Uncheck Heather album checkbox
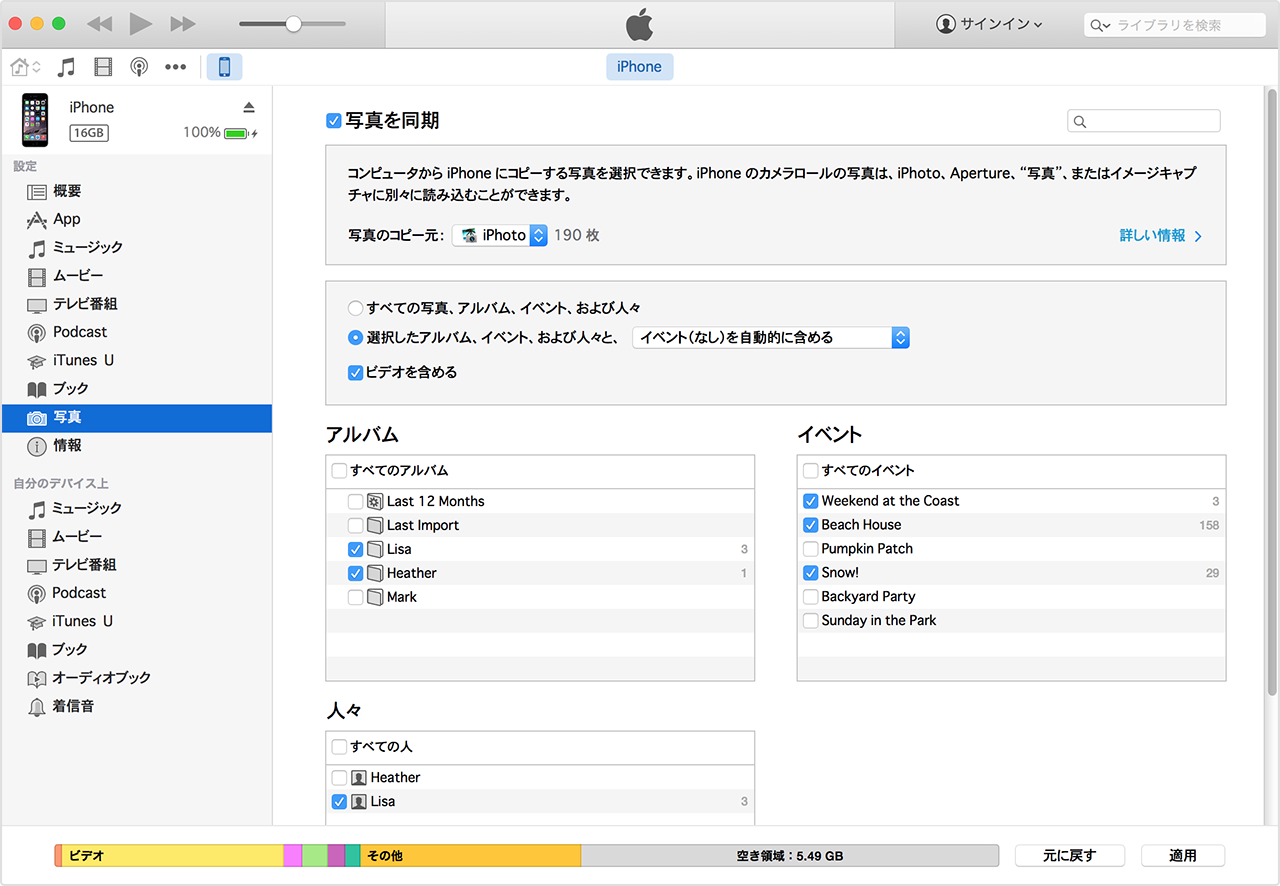This screenshot has width=1280, height=886. (355, 573)
